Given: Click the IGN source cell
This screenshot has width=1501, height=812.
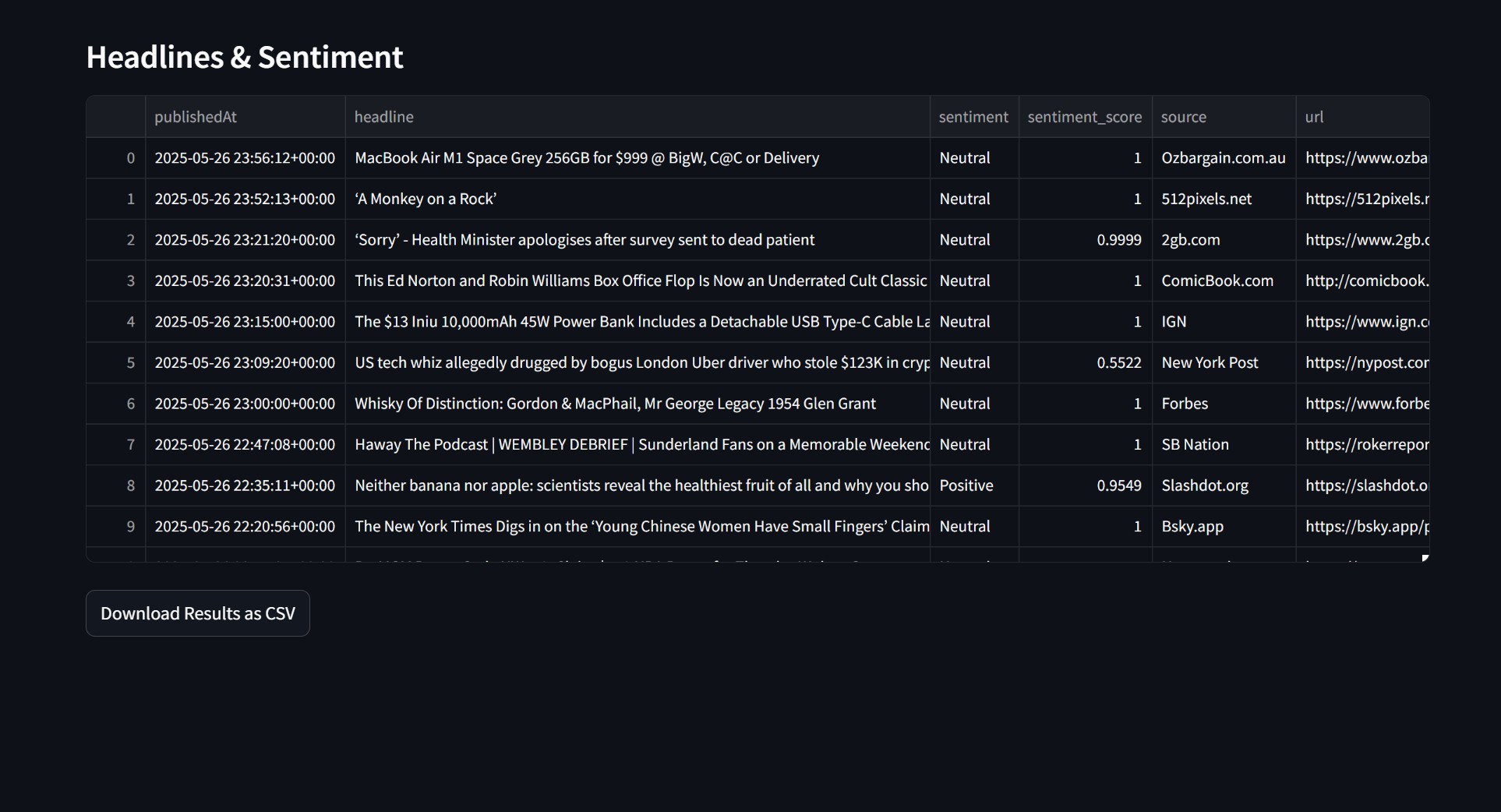Looking at the screenshot, I should [1224, 322].
